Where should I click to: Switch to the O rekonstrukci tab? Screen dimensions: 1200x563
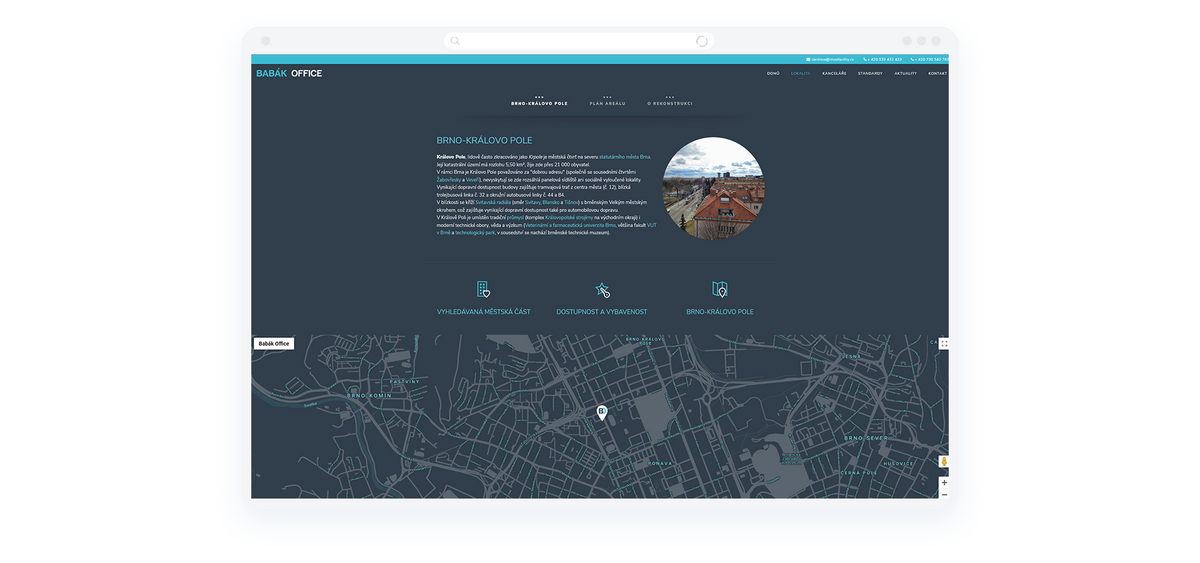pyautogui.click(x=669, y=103)
